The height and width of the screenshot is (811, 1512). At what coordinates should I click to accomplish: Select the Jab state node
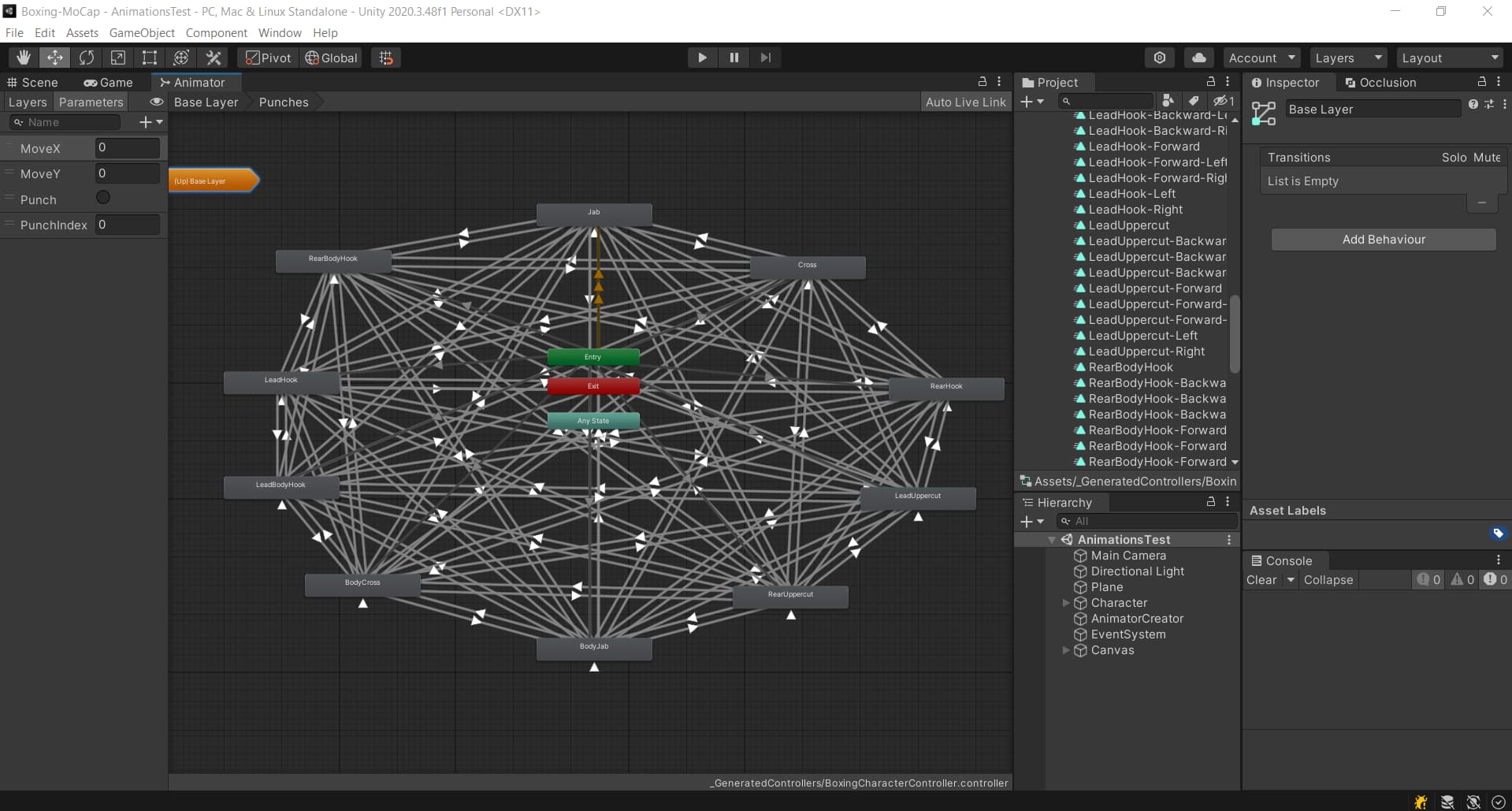tap(594, 213)
